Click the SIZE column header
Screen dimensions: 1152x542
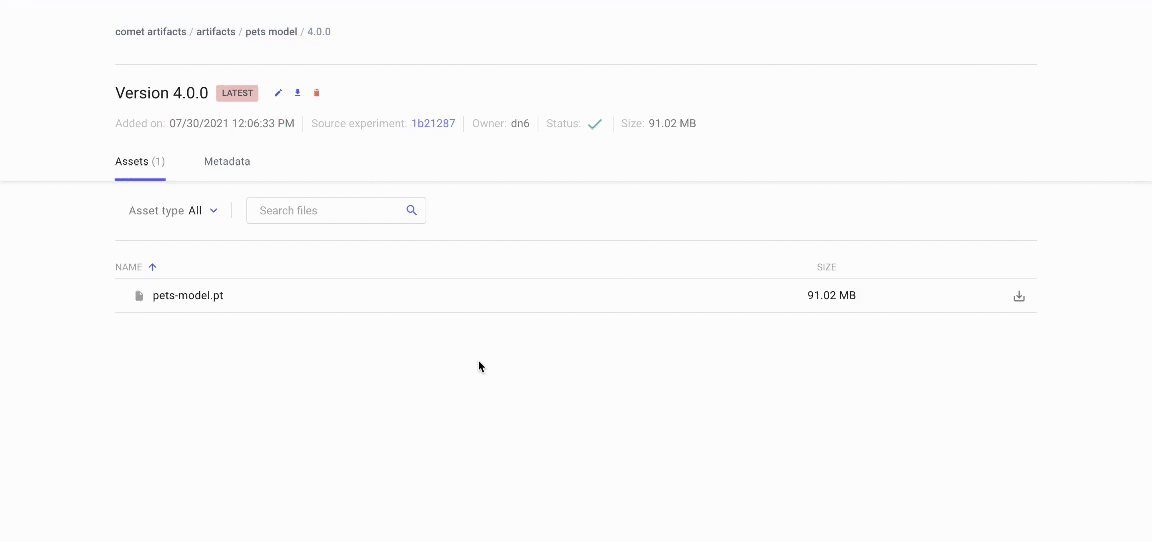point(826,267)
